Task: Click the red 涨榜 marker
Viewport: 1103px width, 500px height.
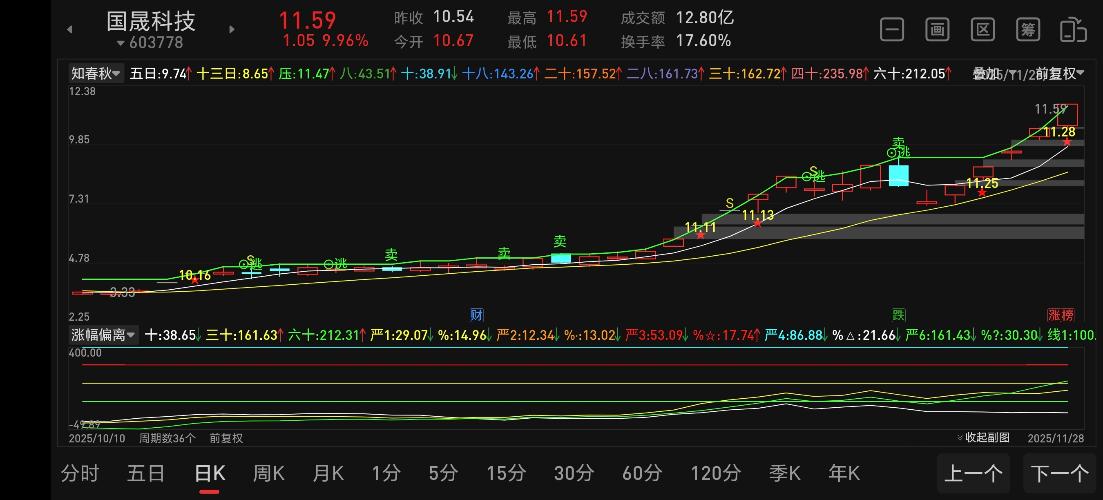Action: (1061, 315)
